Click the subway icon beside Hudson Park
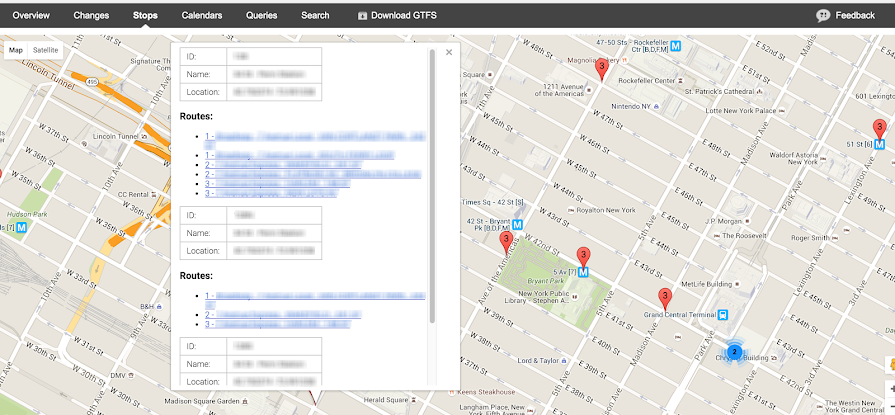The image size is (895, 415). (22, 228)
